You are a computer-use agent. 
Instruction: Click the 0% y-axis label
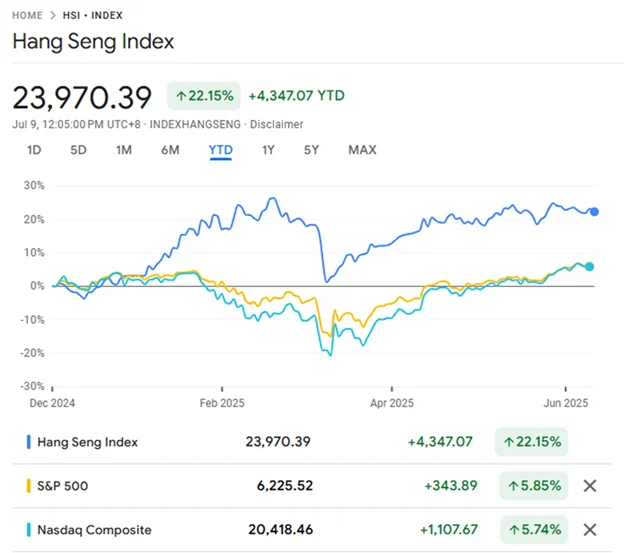(x=37, y=286)
